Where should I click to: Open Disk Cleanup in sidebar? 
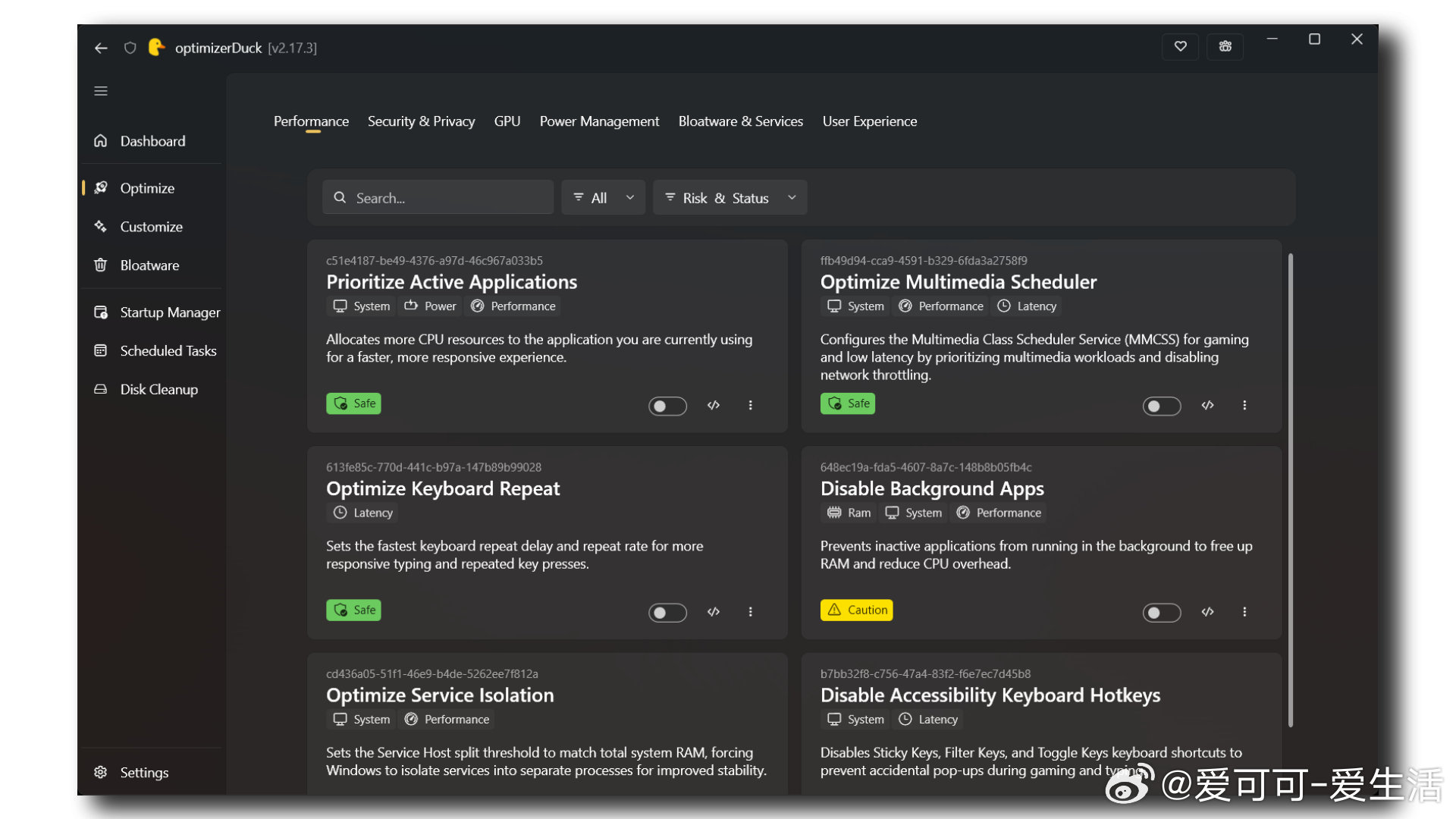152,390
